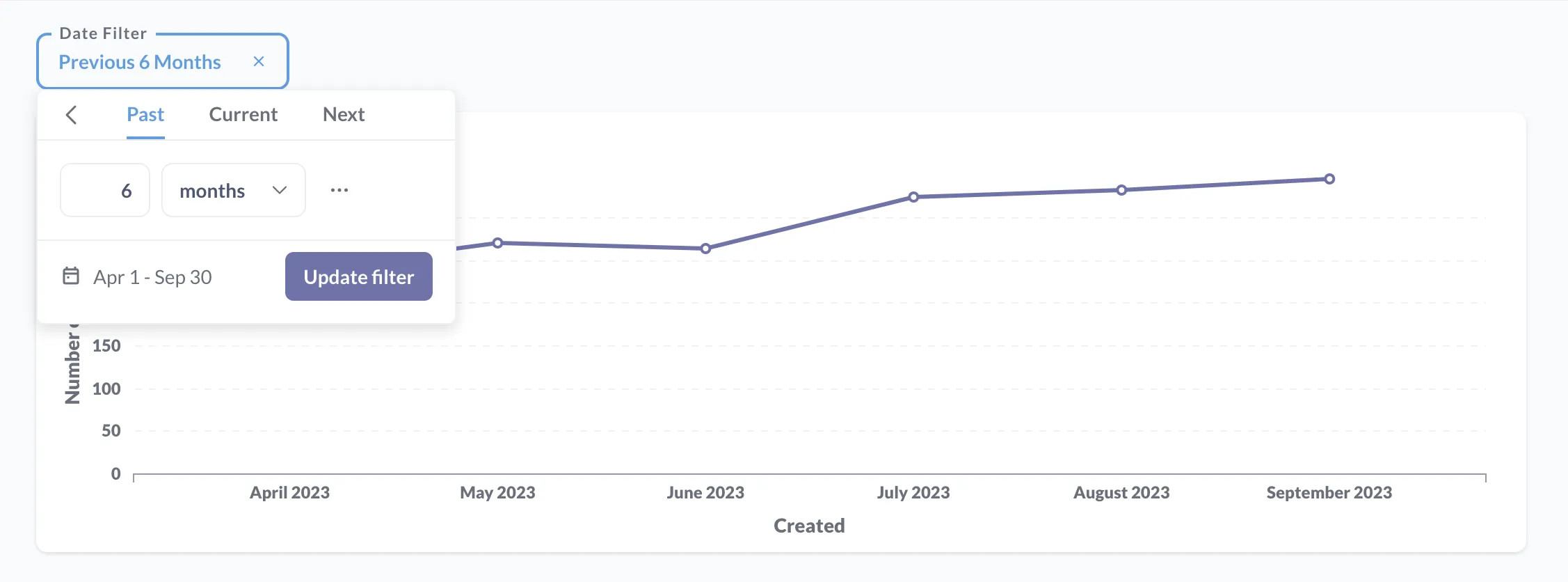
Task: Click the August 2023 data point marker
Action: point(1121,189)
